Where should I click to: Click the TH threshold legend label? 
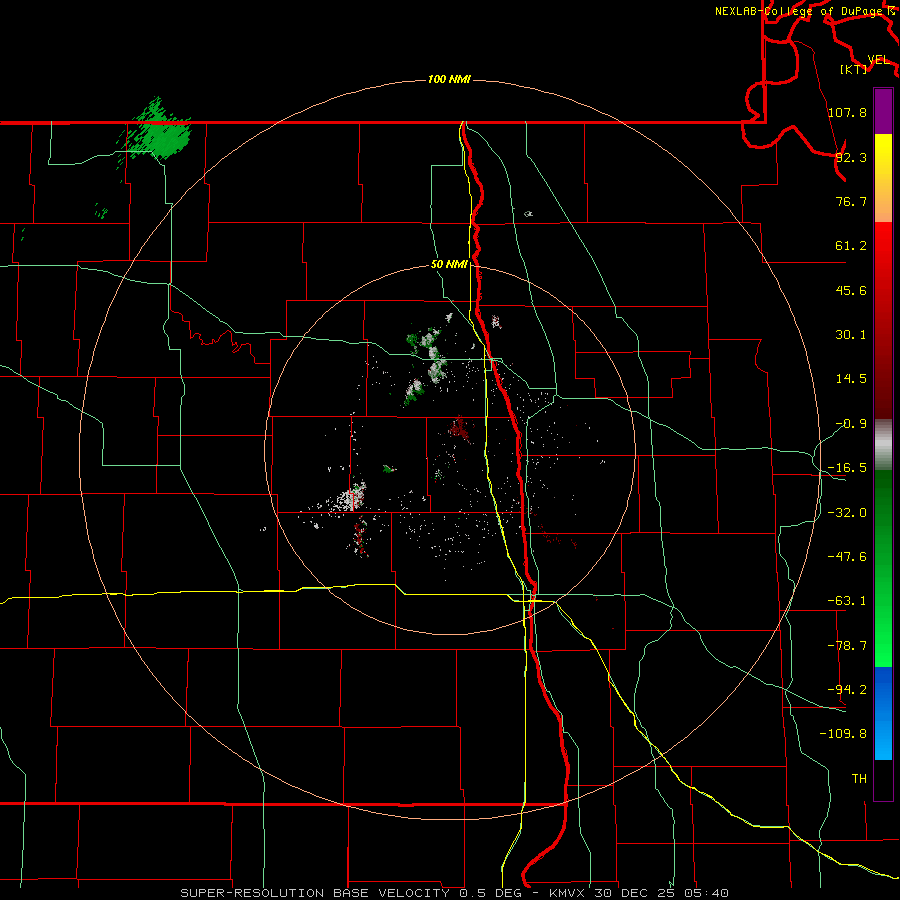pyautogui.click(x=859, y=779)
